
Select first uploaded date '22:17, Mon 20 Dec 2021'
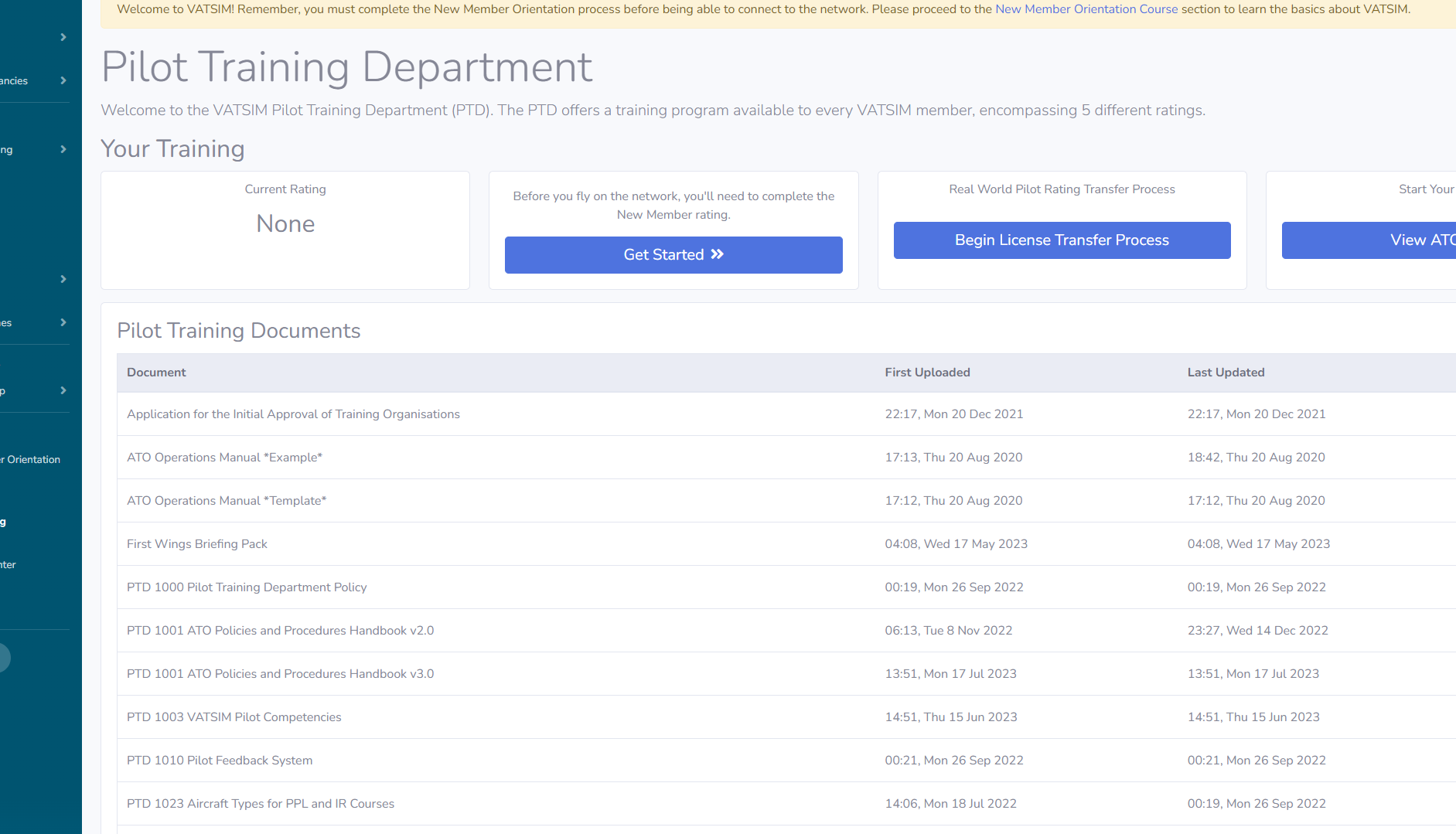tap(953, 414)
